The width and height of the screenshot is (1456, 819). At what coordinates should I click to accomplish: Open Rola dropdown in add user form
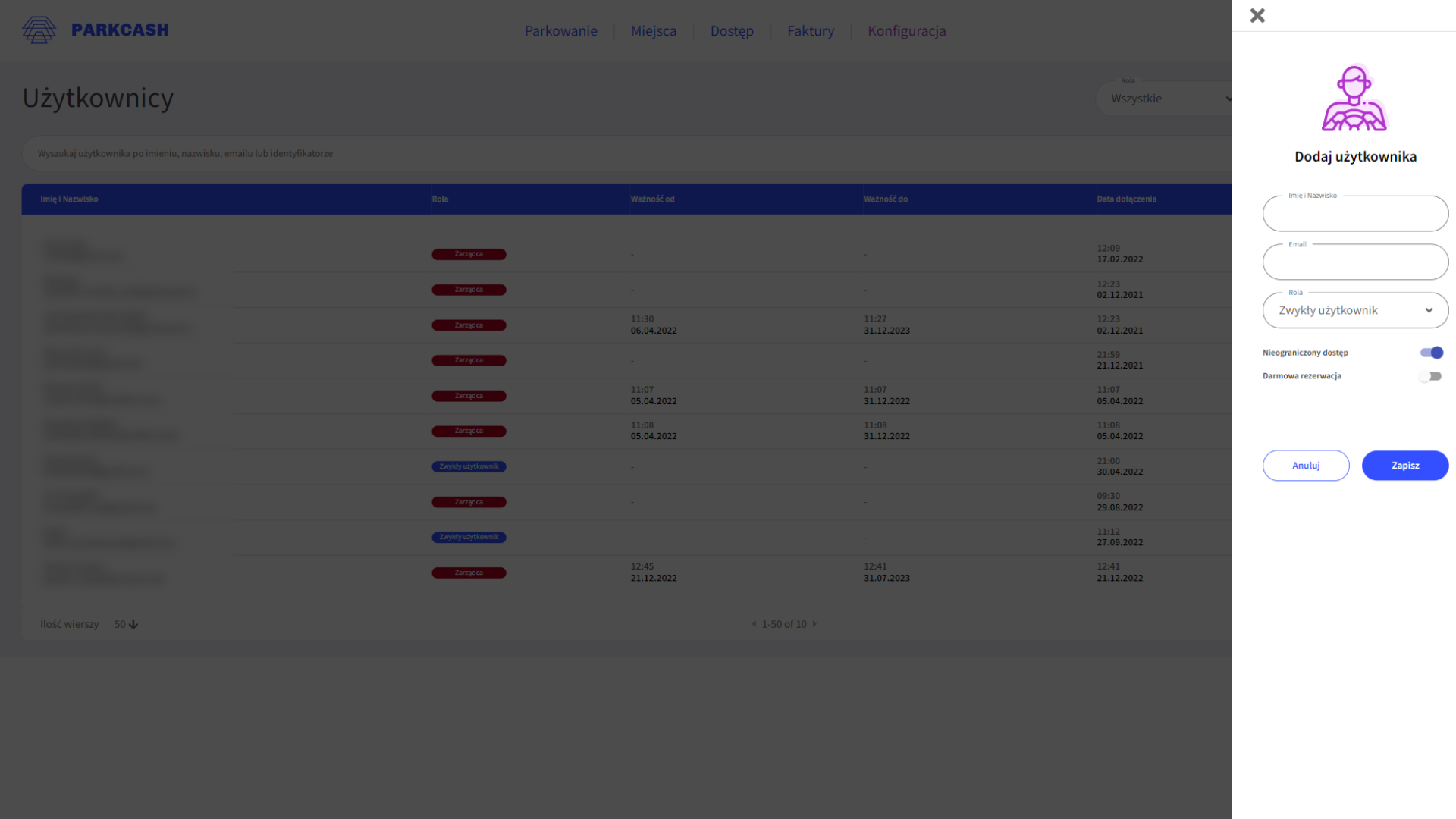(1354, 310)
